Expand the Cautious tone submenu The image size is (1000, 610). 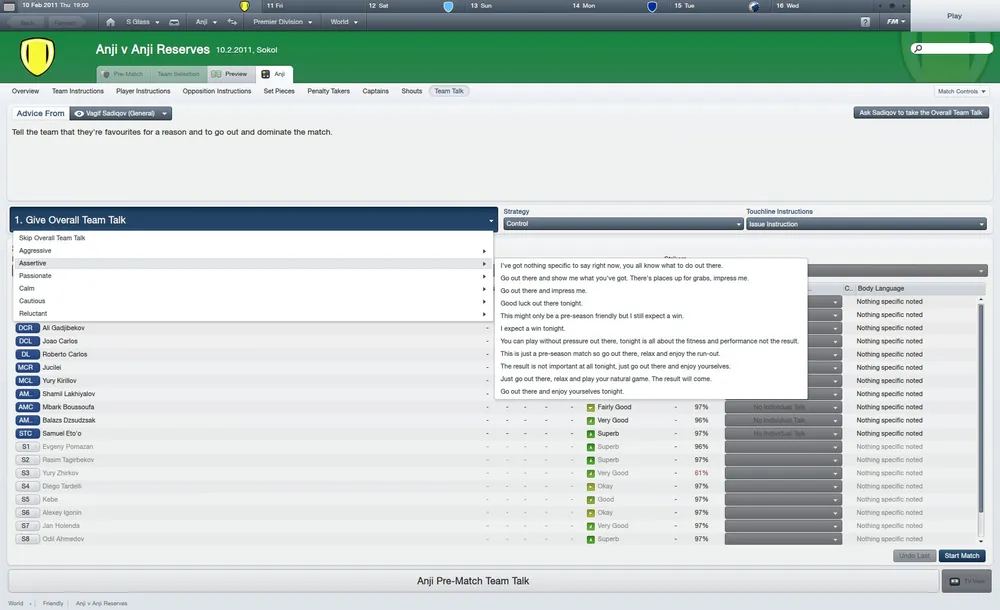(x=252, y=301)
